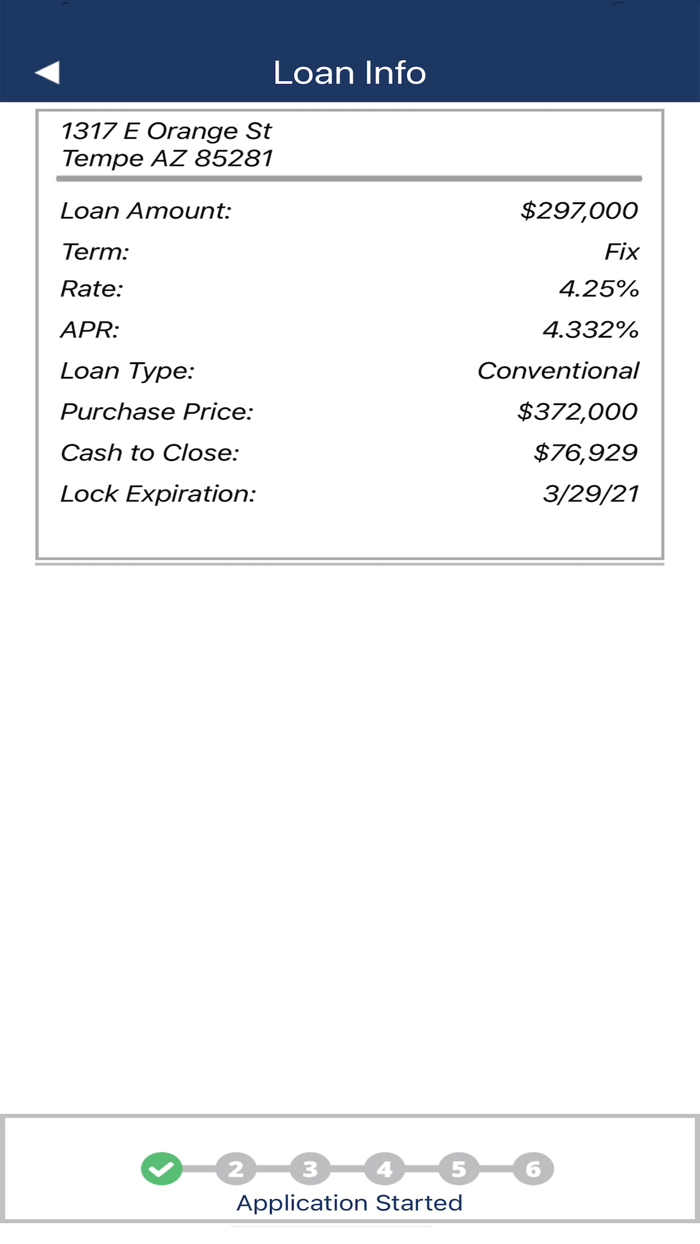Viewport: 700px width, 1244px height.
Task: Select step 3 in the progress tracker
Action: 310,1166
